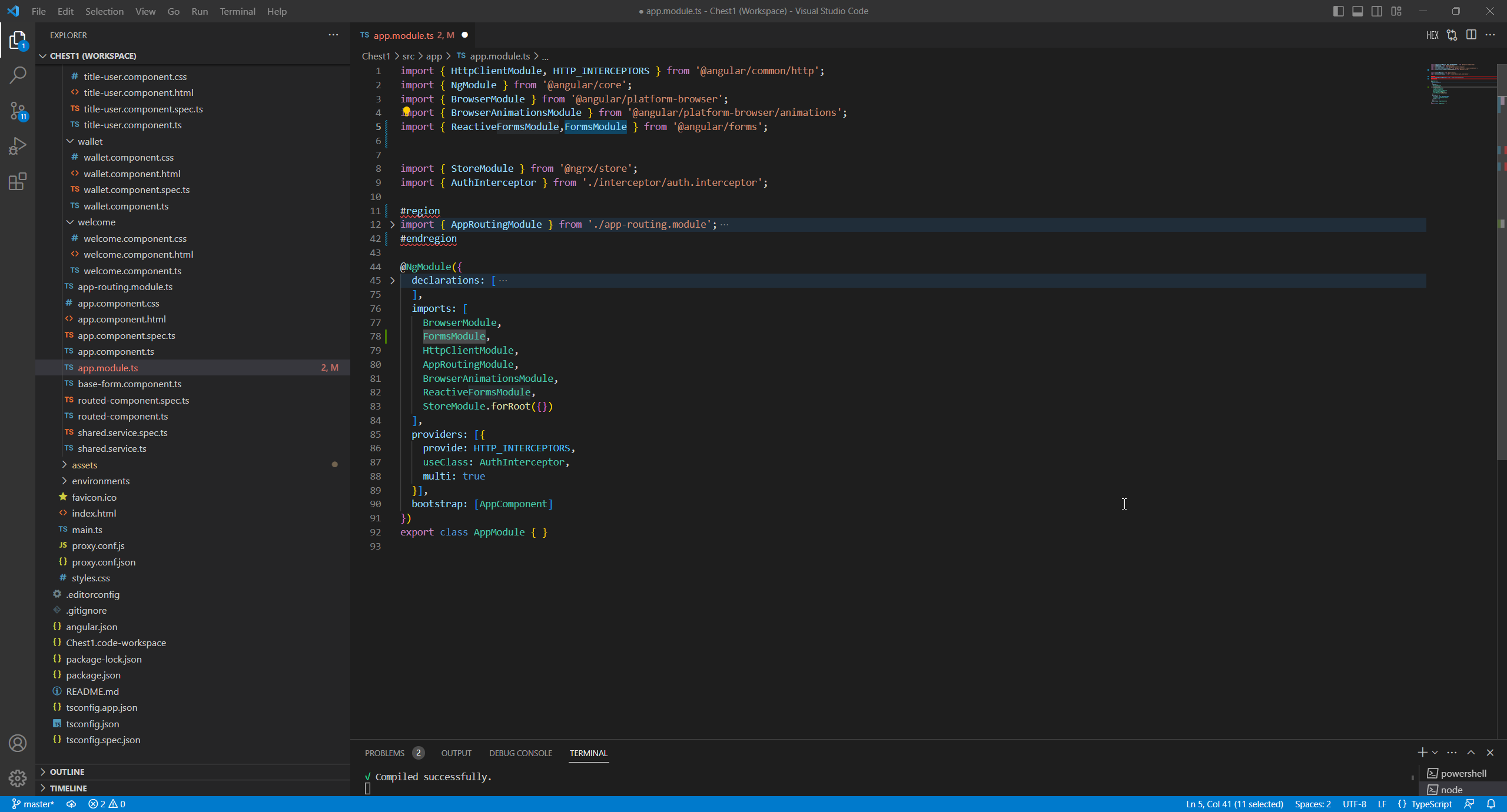The width and height of the screenshot is (1507, 812).
Task: Click the Split Editor Right icon
Action: click(x=1471, y=35)
